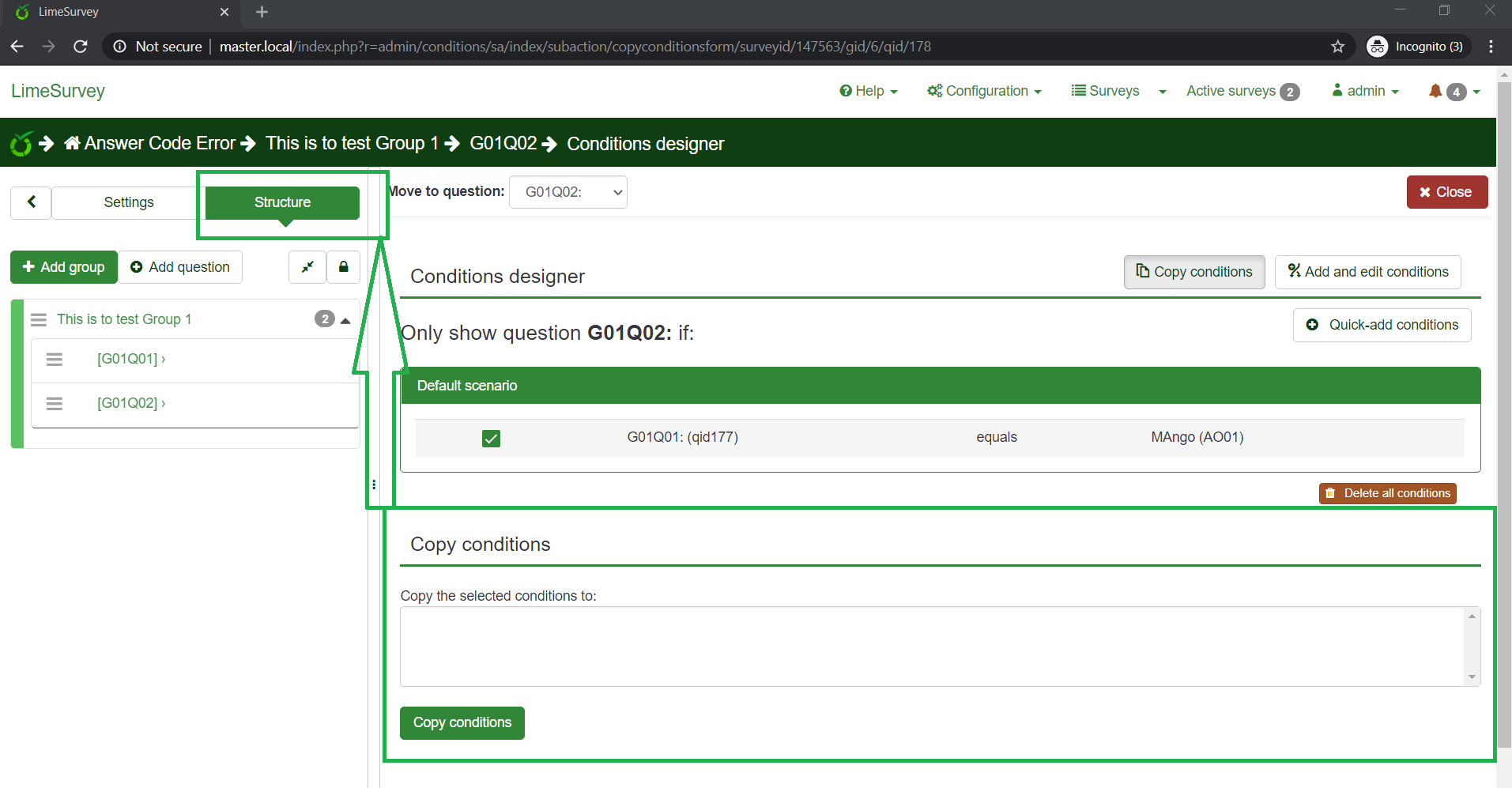Bookmark this page with star icon
Viewport: 1512px width, 788px height.
1337,47
